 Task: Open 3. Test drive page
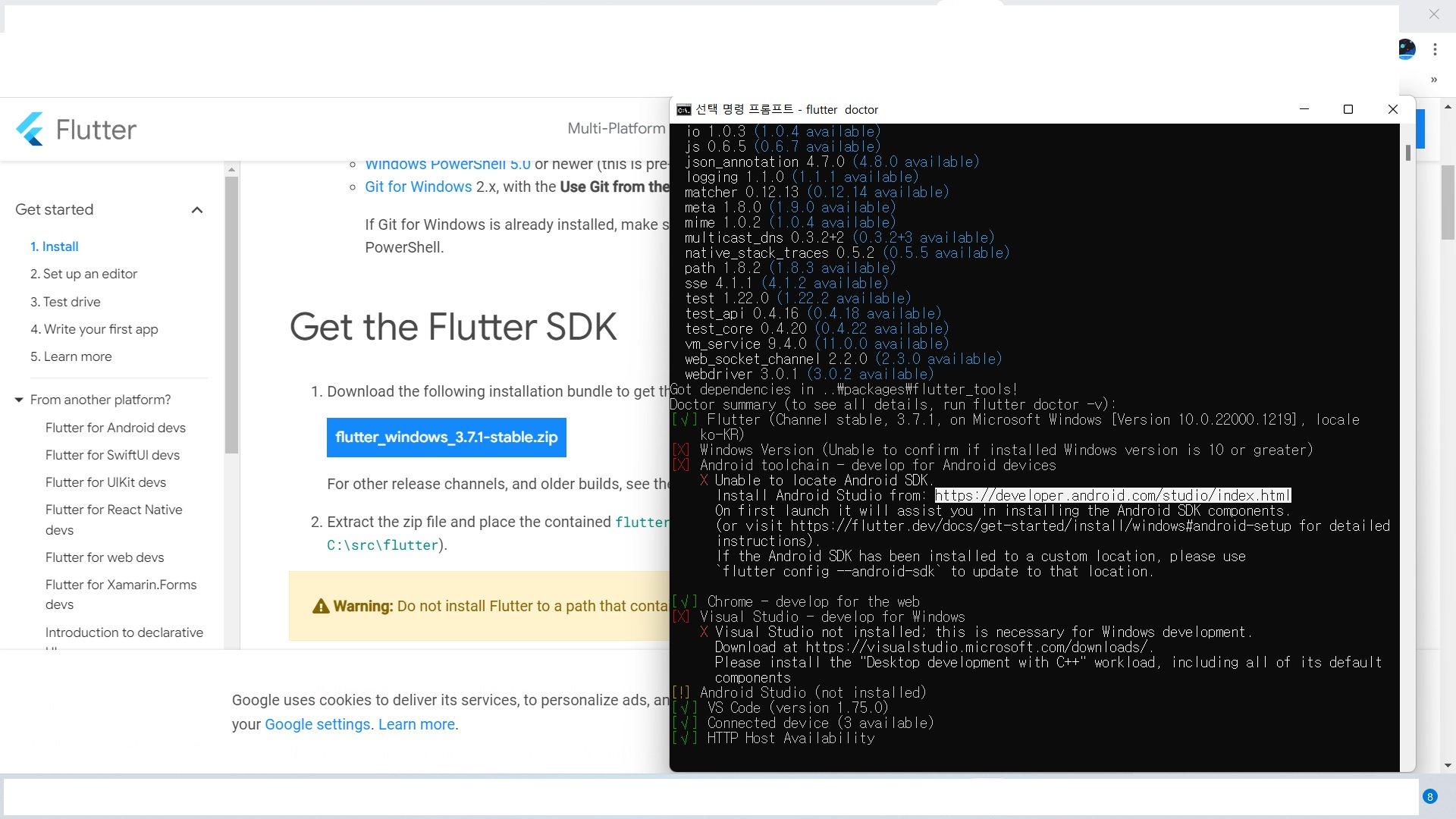pos(65,302)
